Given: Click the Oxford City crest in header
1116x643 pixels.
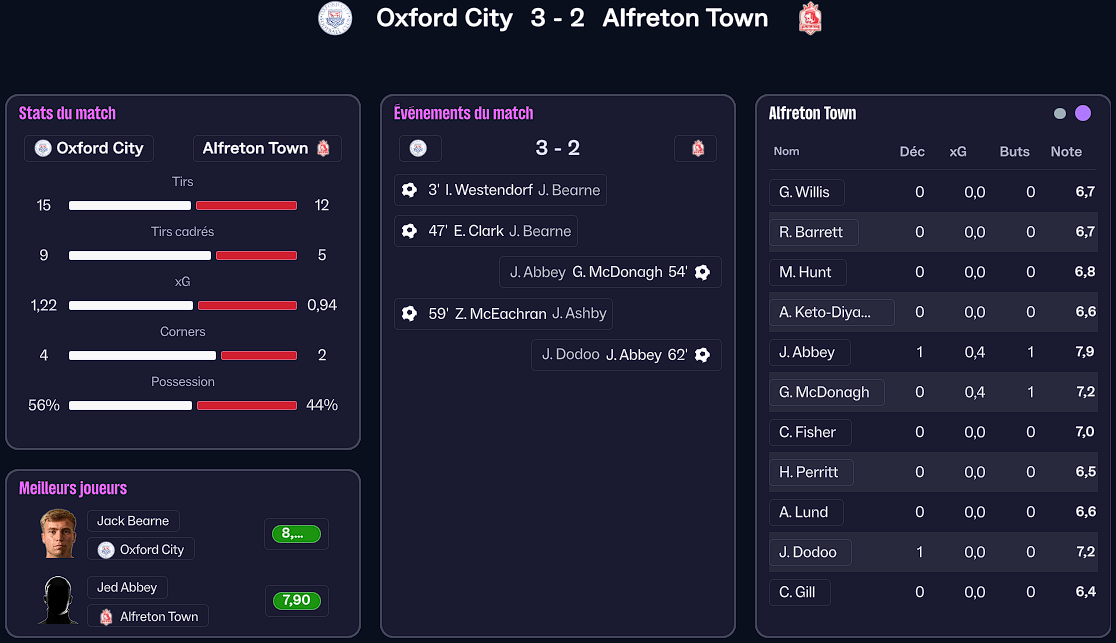Looking at the screenshot, I should (335, 18).
